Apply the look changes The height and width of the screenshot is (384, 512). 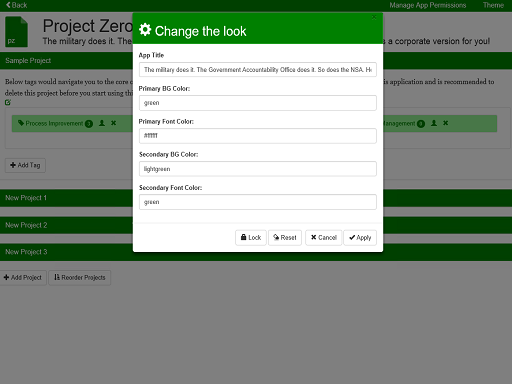(x=360, y=238)
